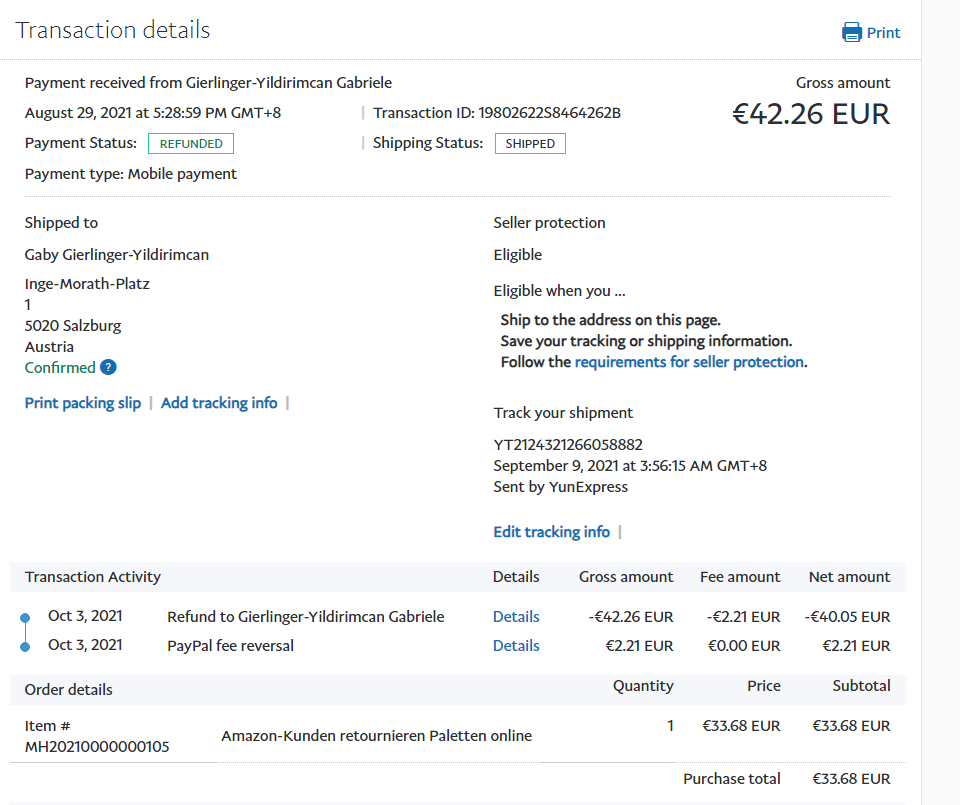This screenshot has height=805, width=960.
Task: Click the Amazon-Kunden retournieren Paletten item name
Action: tap(376, 736)
